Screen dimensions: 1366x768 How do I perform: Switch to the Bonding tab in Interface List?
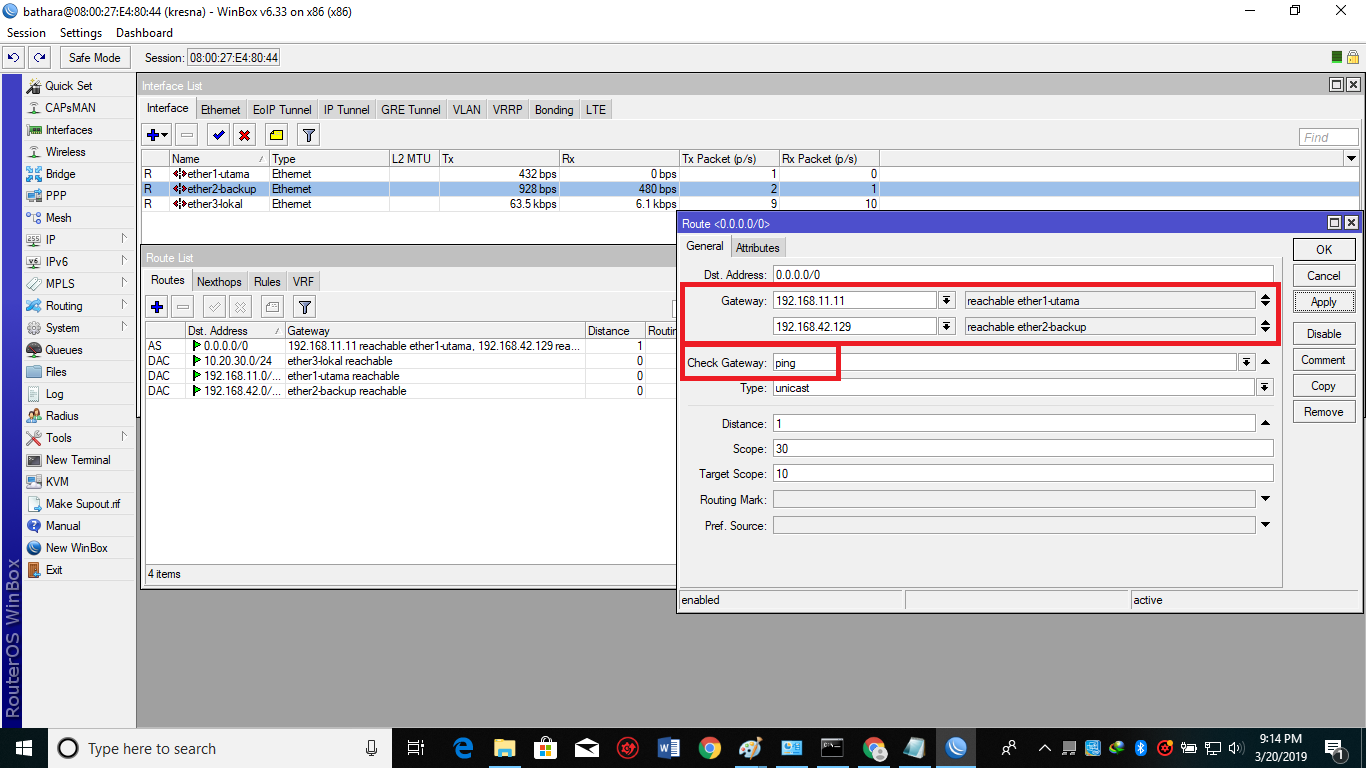tap(554, 110)
